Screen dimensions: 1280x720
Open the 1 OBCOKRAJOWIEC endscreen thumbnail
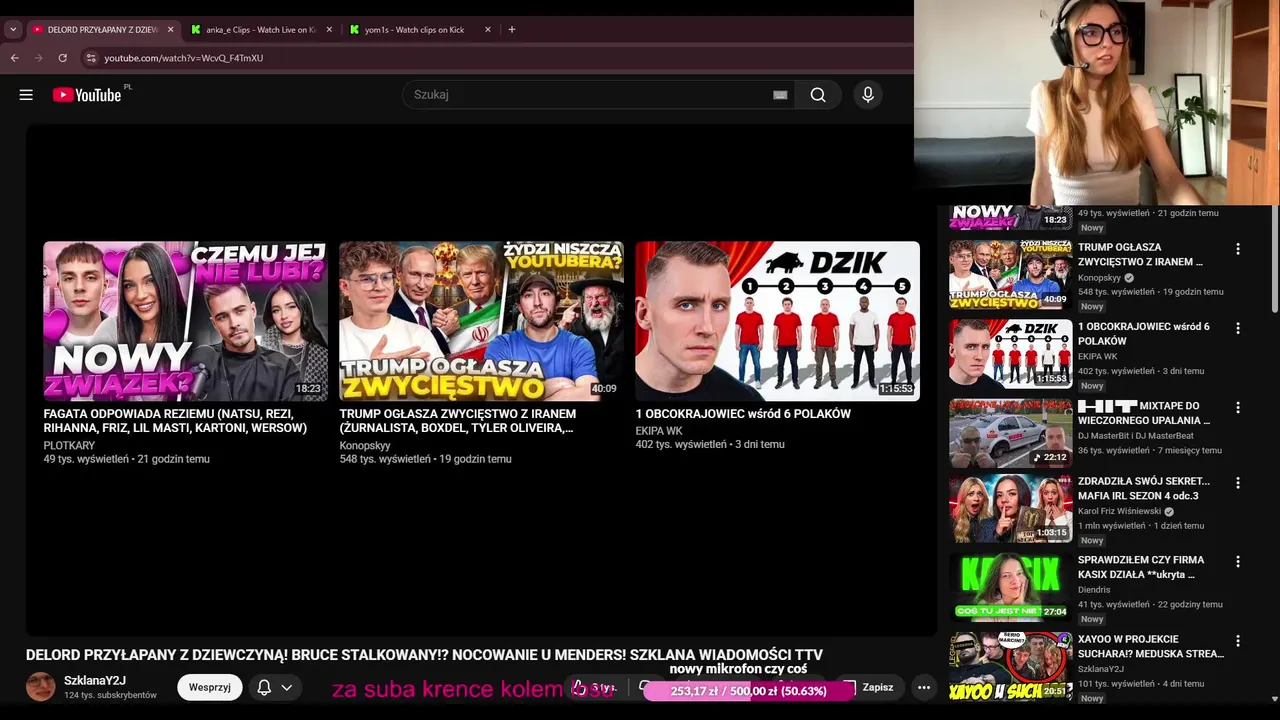[777, 321]
